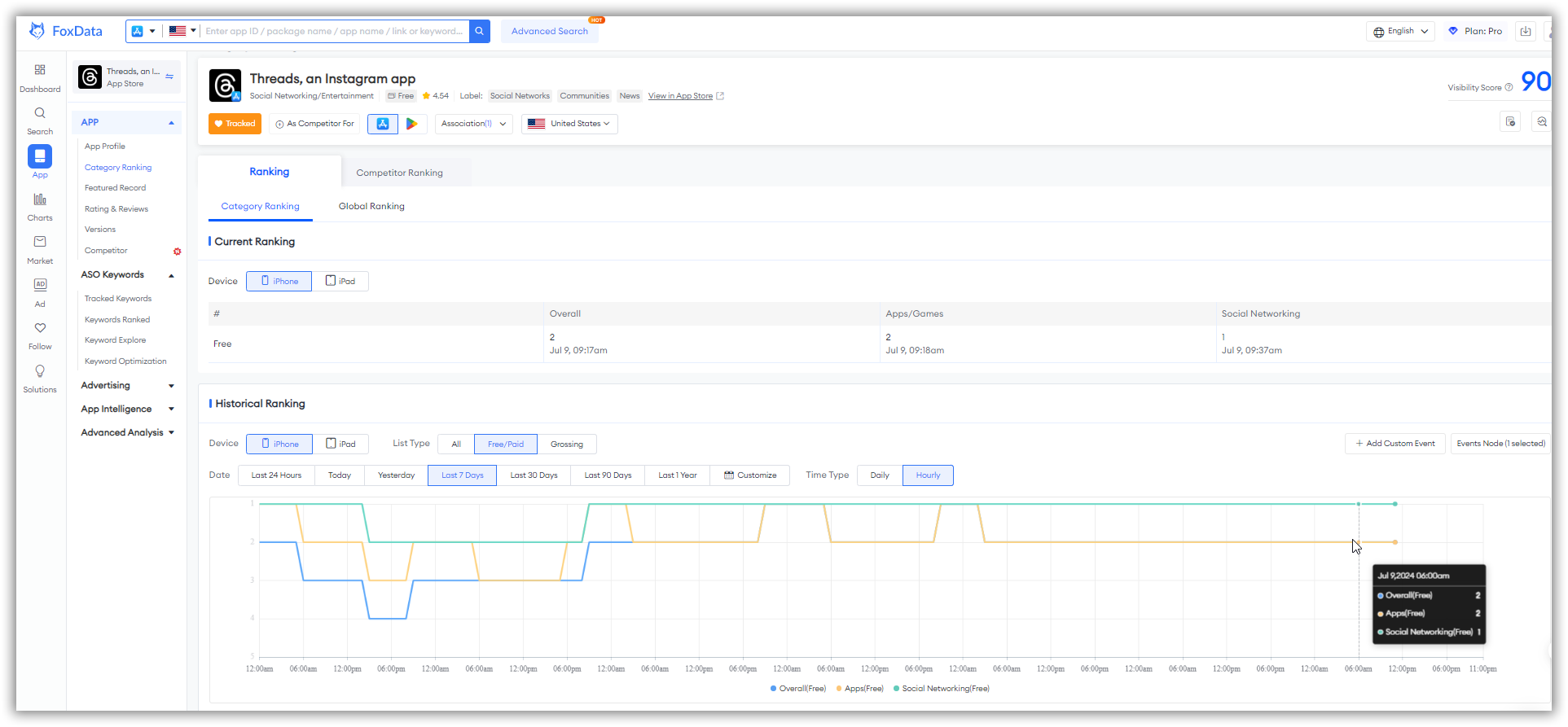1568x727 pixels.
Task: Select iPhone in Current Ranking device
Action: coord(279,281)
